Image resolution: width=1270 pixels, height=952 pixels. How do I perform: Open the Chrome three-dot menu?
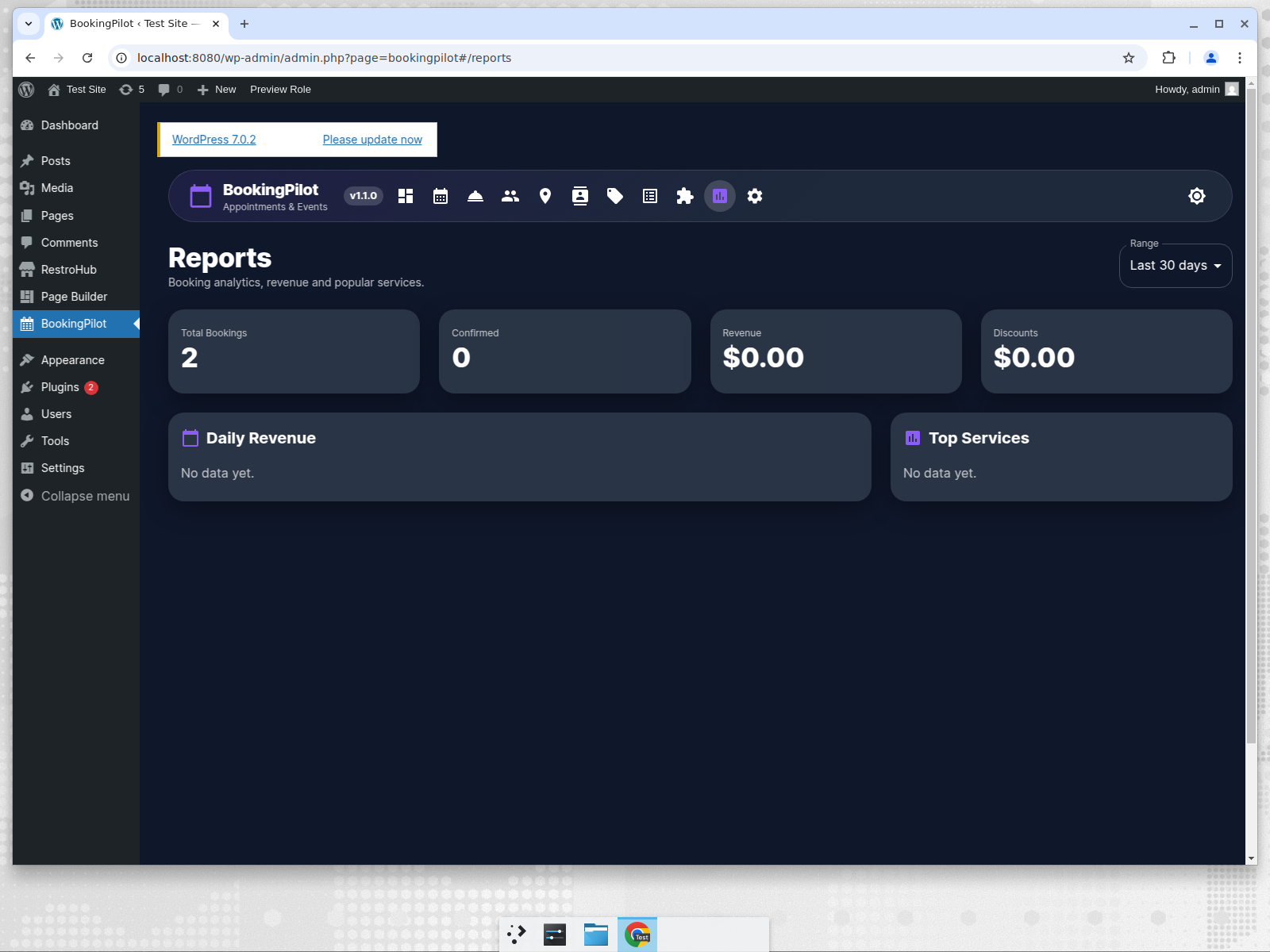(1240, 58)
